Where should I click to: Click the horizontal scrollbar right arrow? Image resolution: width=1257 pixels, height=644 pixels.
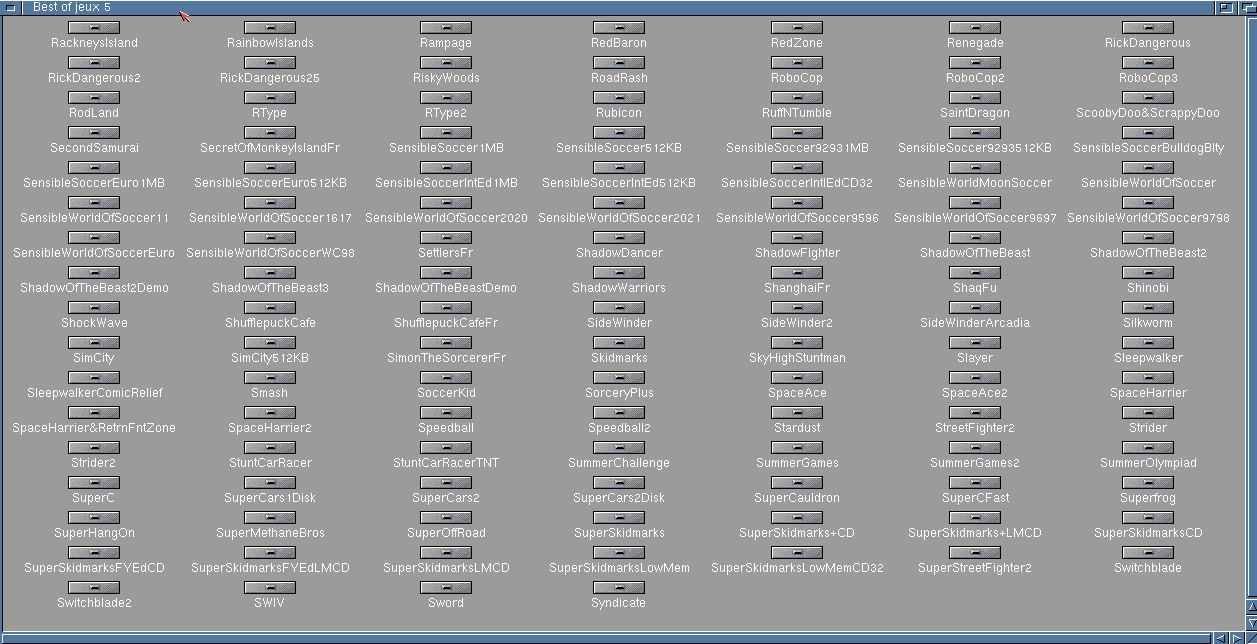click(1238, 638)
